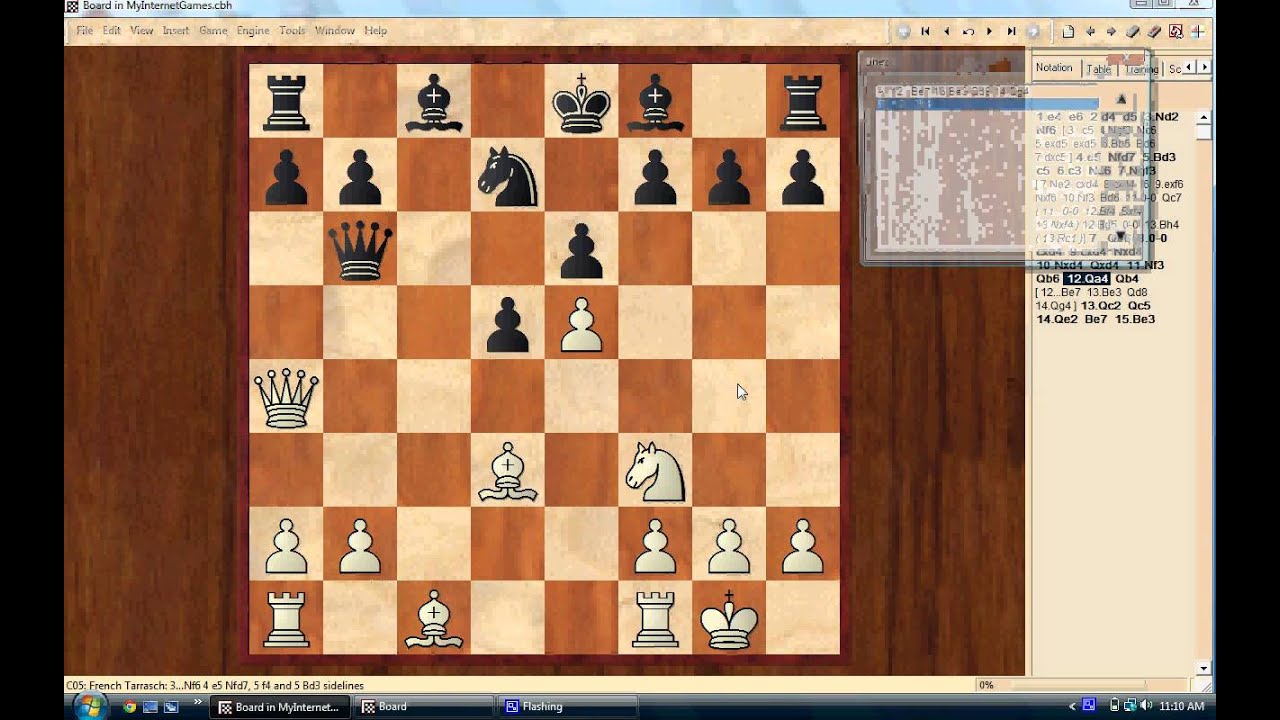Image resolution: width=1280 pixels, height=720 pixels.
Task: Open the File menu
Action: click(85, 31)
